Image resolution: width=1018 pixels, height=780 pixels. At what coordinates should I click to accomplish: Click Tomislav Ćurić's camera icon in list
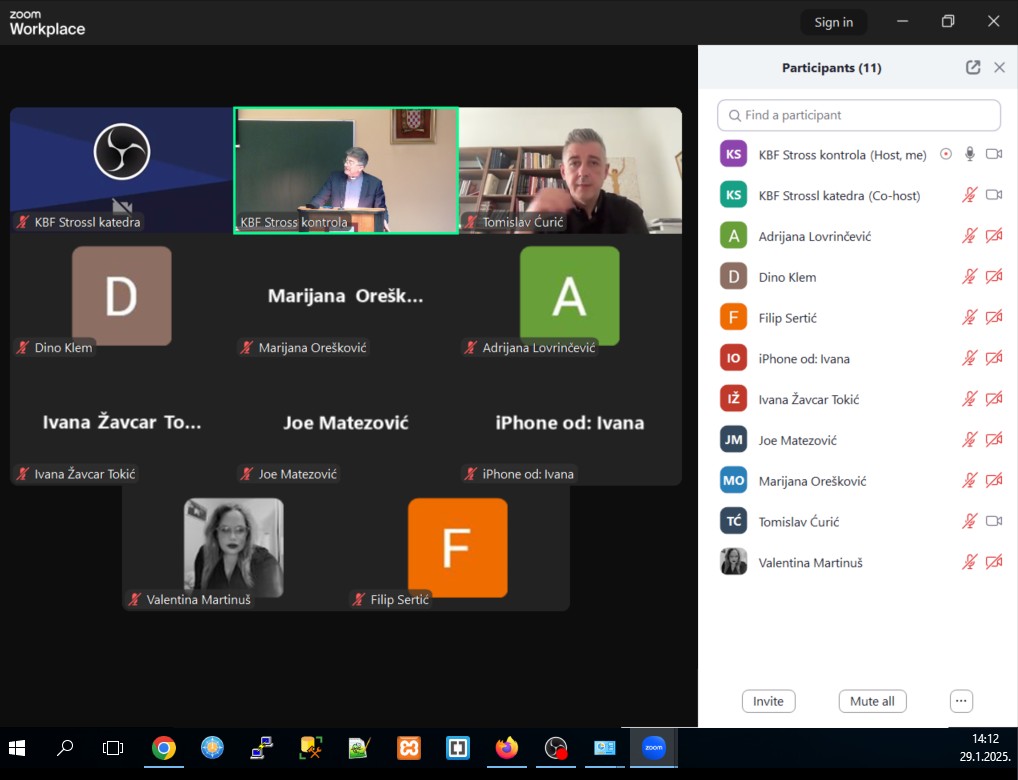pos(994,521)
